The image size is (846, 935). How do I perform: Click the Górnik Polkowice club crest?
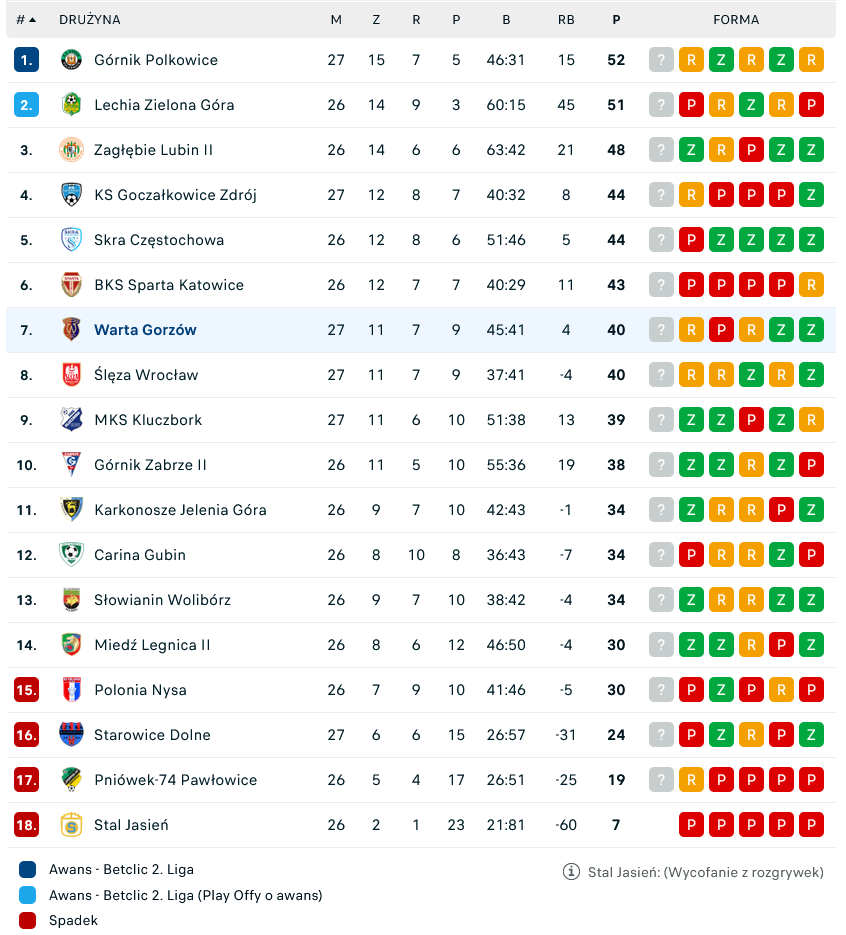tap(71, 60)
